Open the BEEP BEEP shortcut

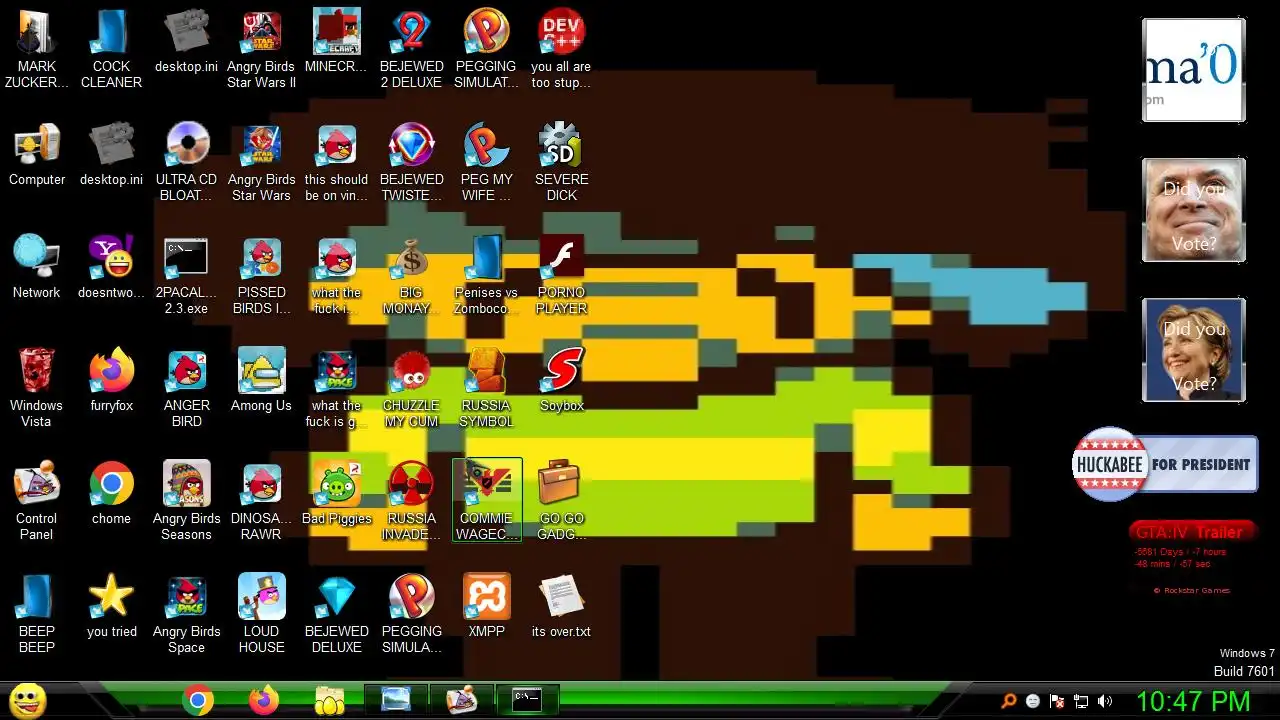click(37, 614)
